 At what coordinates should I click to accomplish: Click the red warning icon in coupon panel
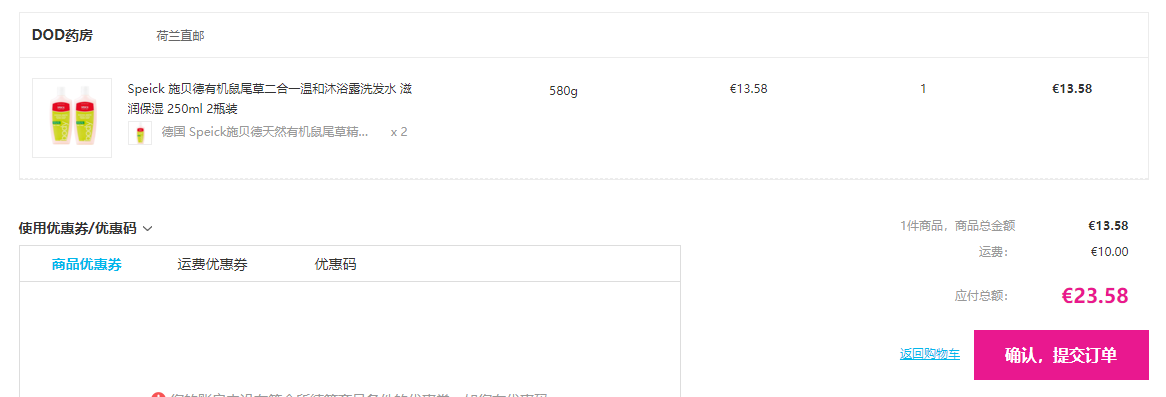[157, 395]
